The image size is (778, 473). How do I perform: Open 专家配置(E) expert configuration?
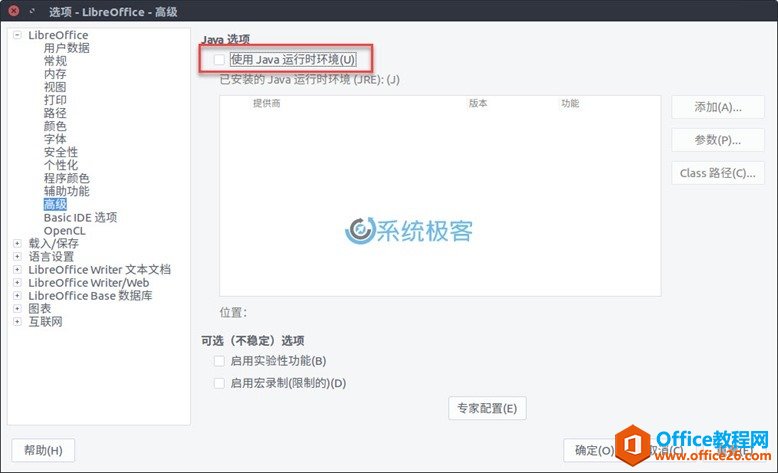[487, 408]
